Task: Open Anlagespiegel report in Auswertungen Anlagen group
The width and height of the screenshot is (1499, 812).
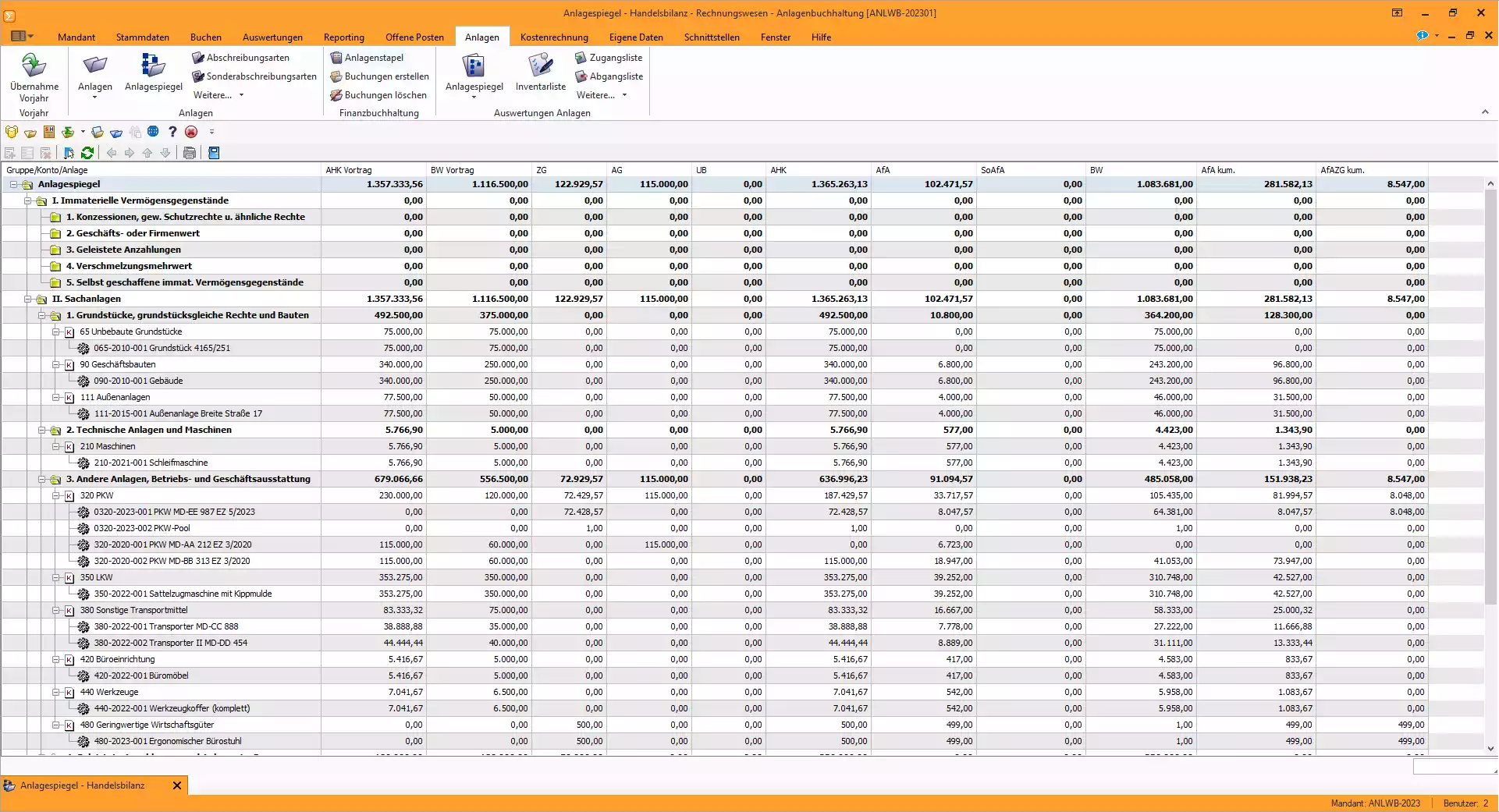Action: [x=474, y=72]
